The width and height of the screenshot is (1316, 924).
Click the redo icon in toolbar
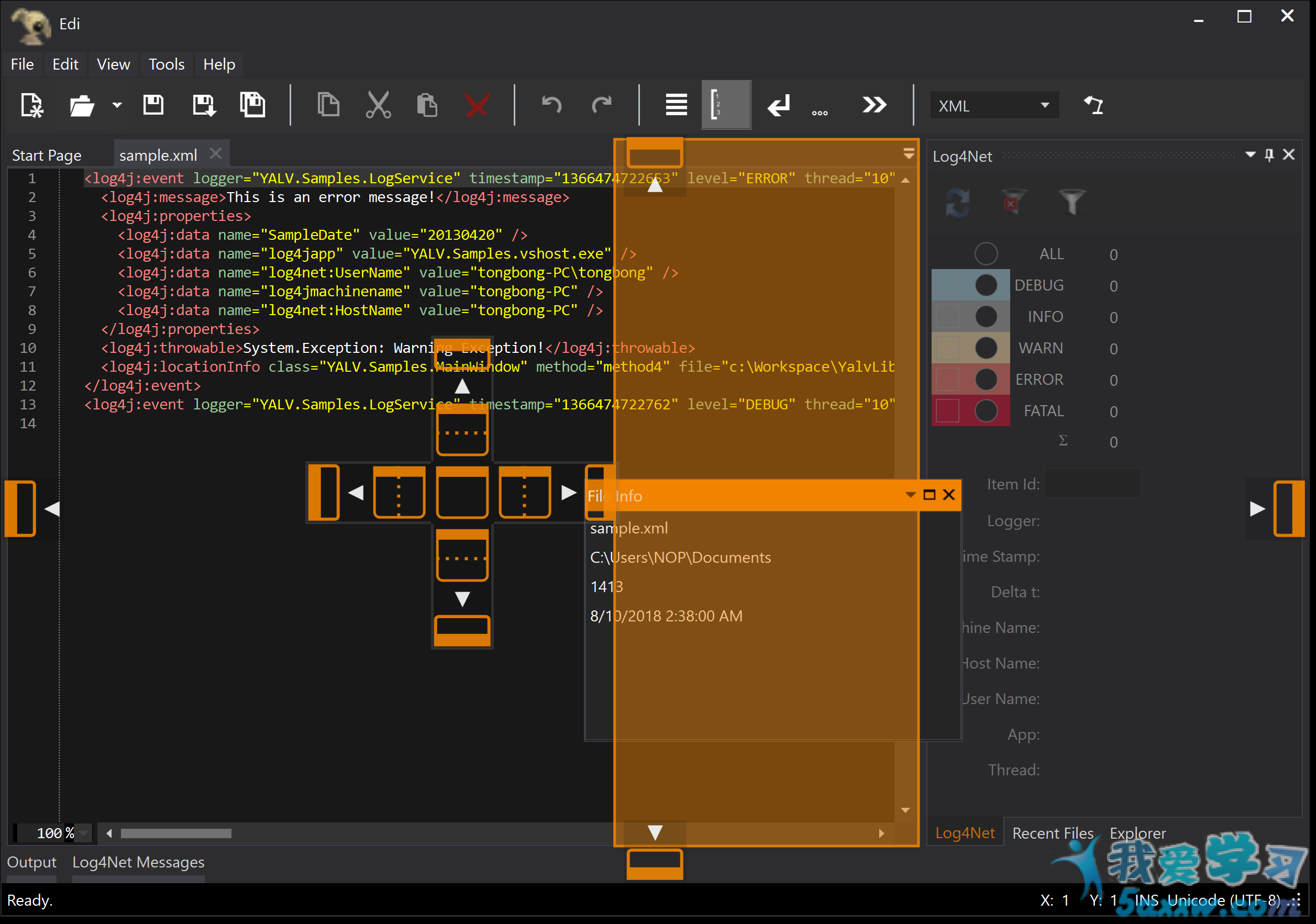click(x=601, y=105)
